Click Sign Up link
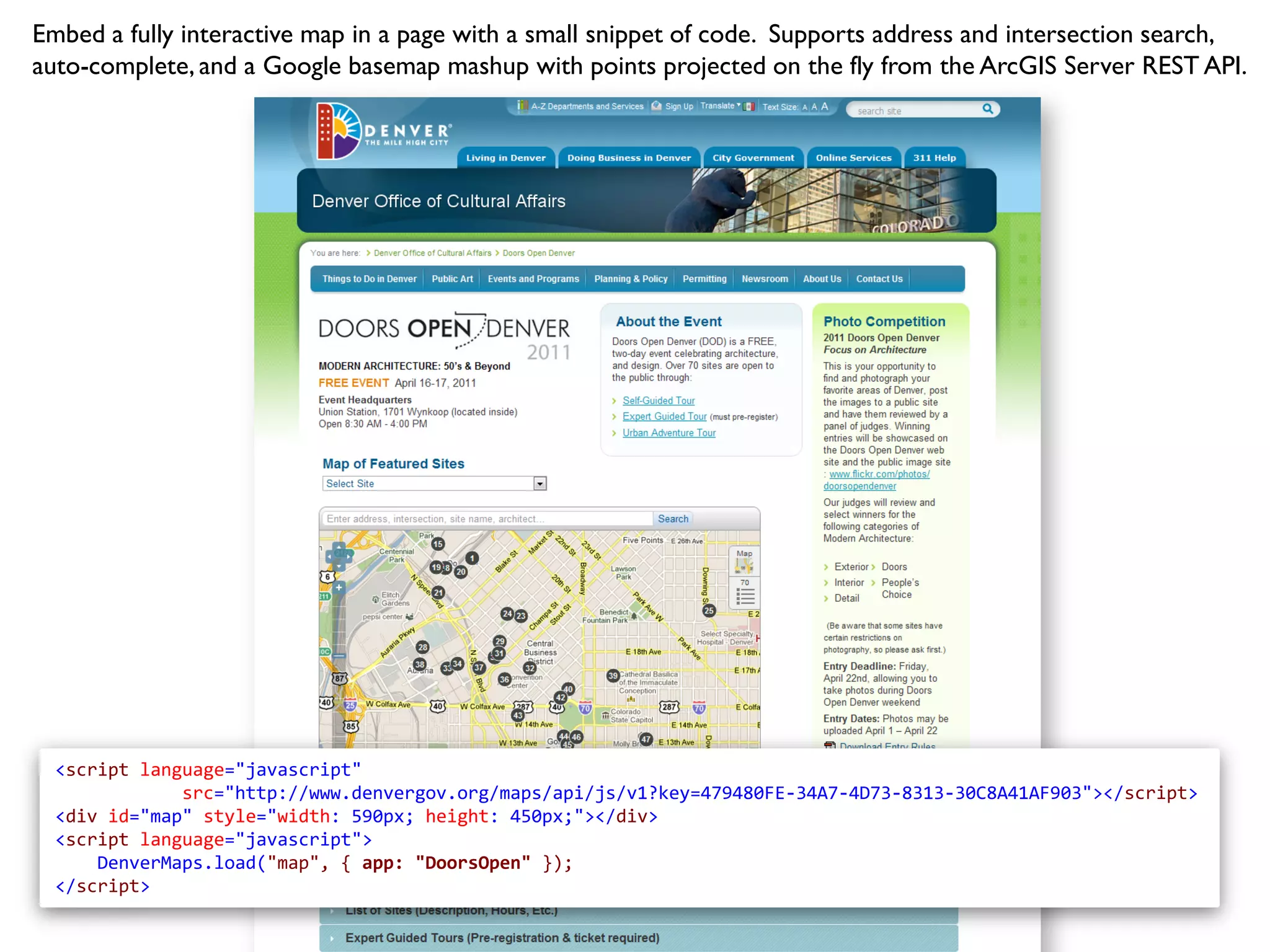This screenshot has height=952, width=1270. [x=679, y=107]
